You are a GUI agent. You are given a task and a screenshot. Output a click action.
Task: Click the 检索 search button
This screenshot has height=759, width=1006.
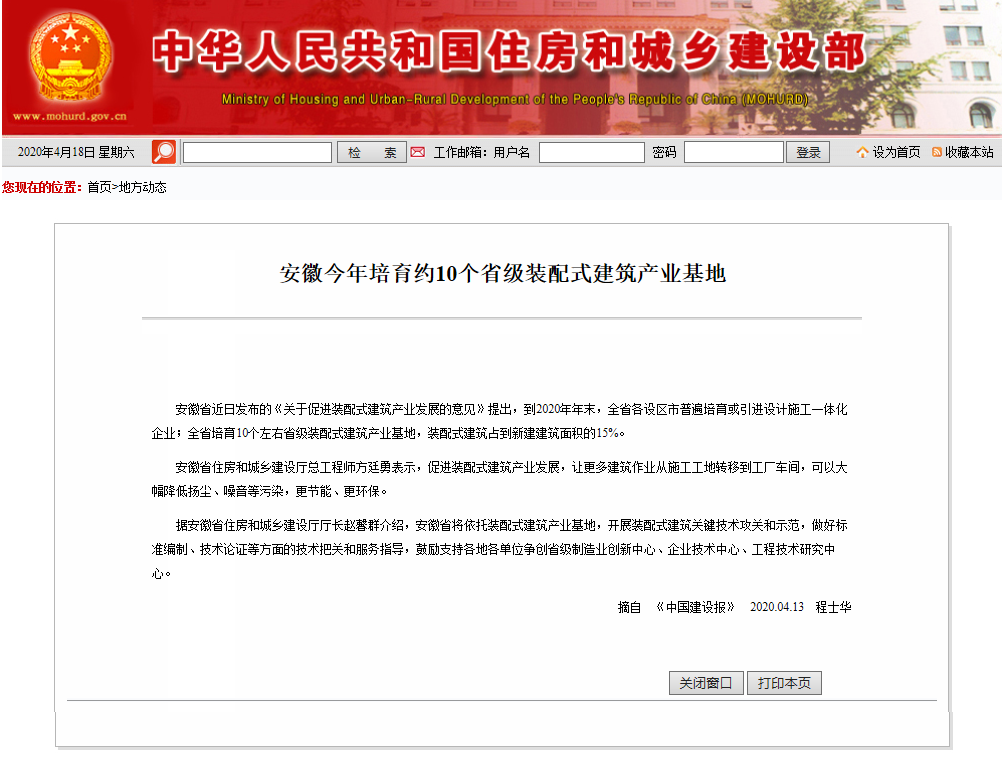(372, 152)
